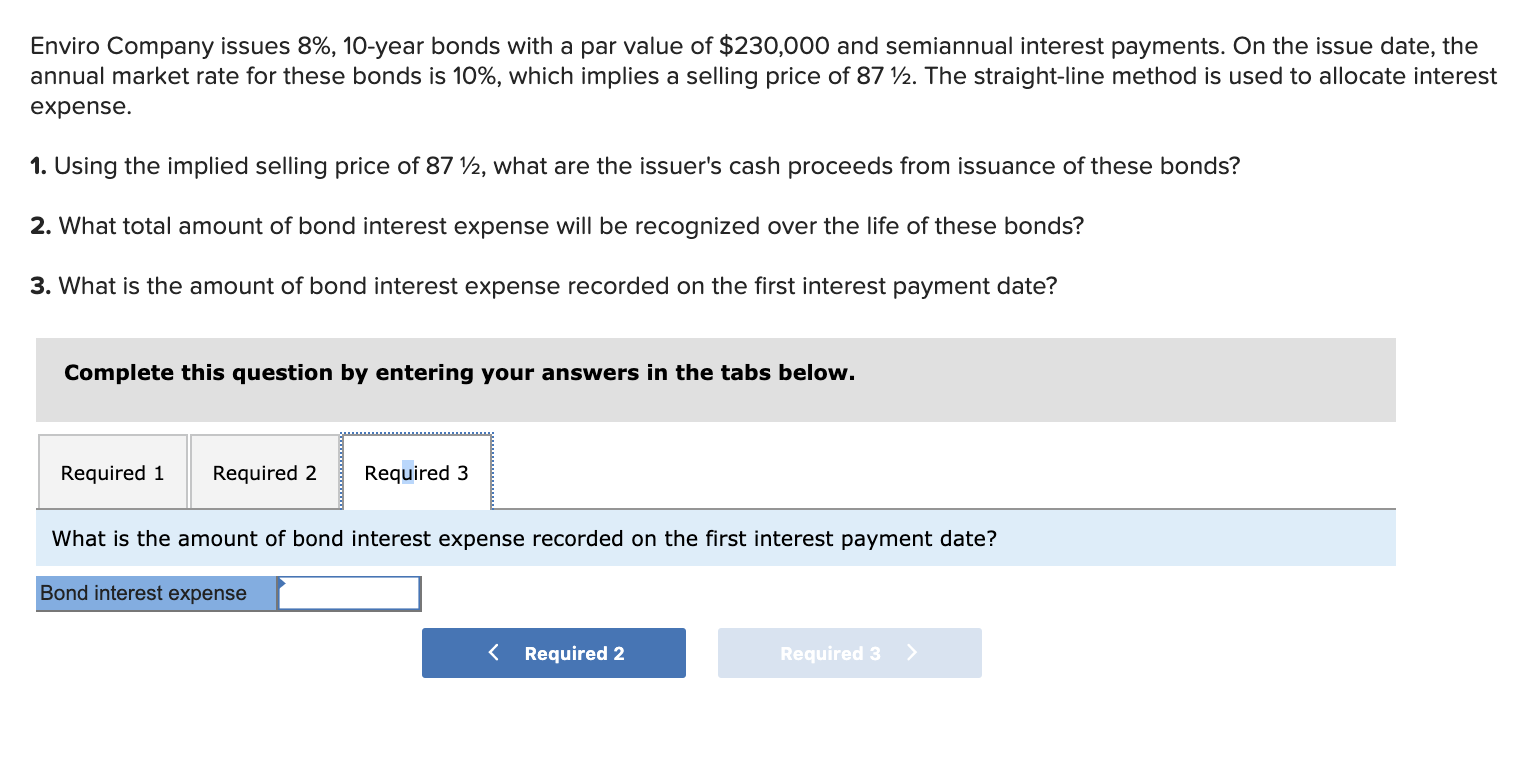This screenshot has width=1528, height=758.
Task: Open the Required 2 tab
Action: pos(263,471)
